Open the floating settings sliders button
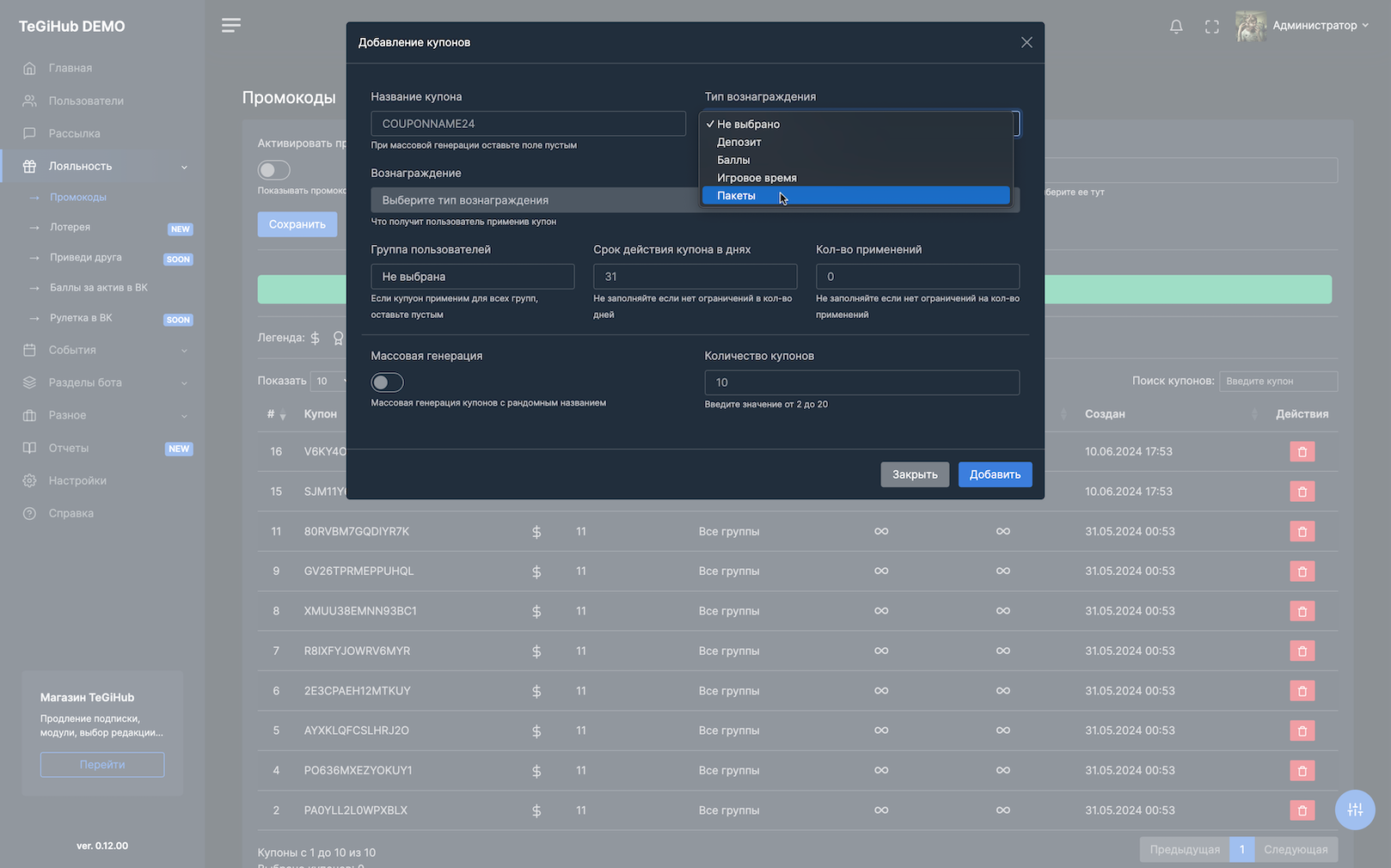This screenshot has width=1391, height=868. 1355,810
